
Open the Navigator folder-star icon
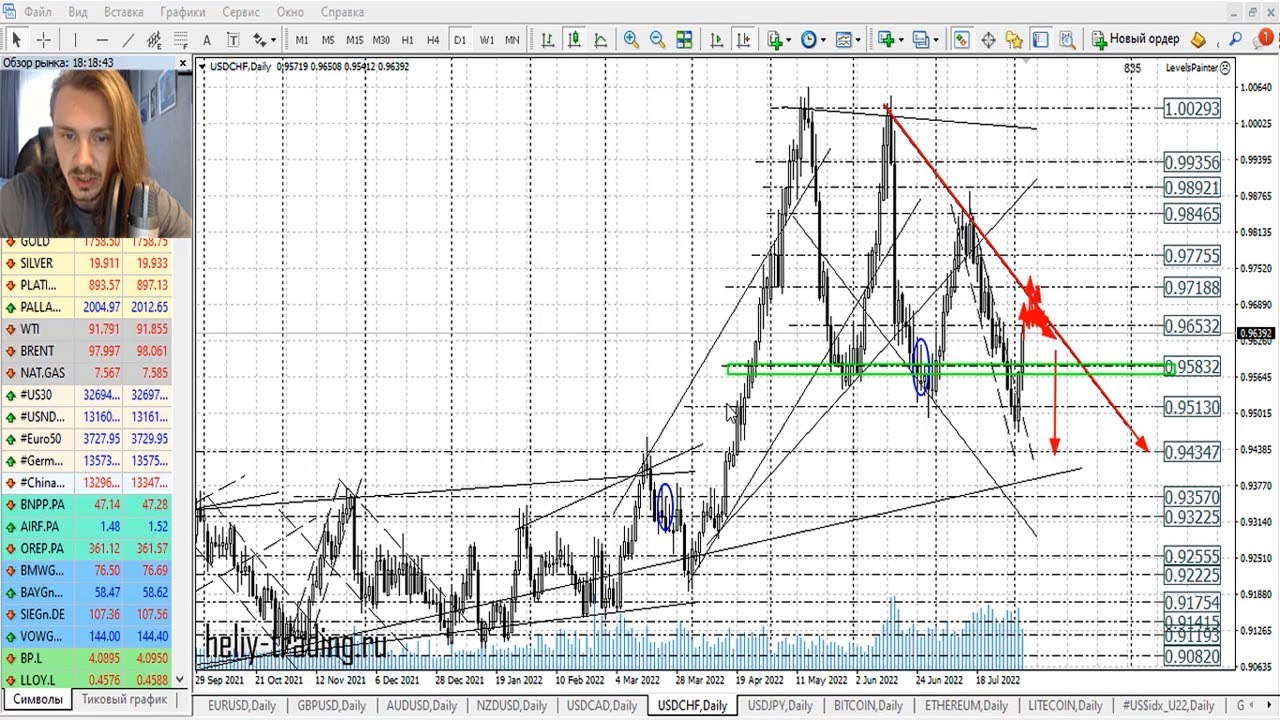1014,40
